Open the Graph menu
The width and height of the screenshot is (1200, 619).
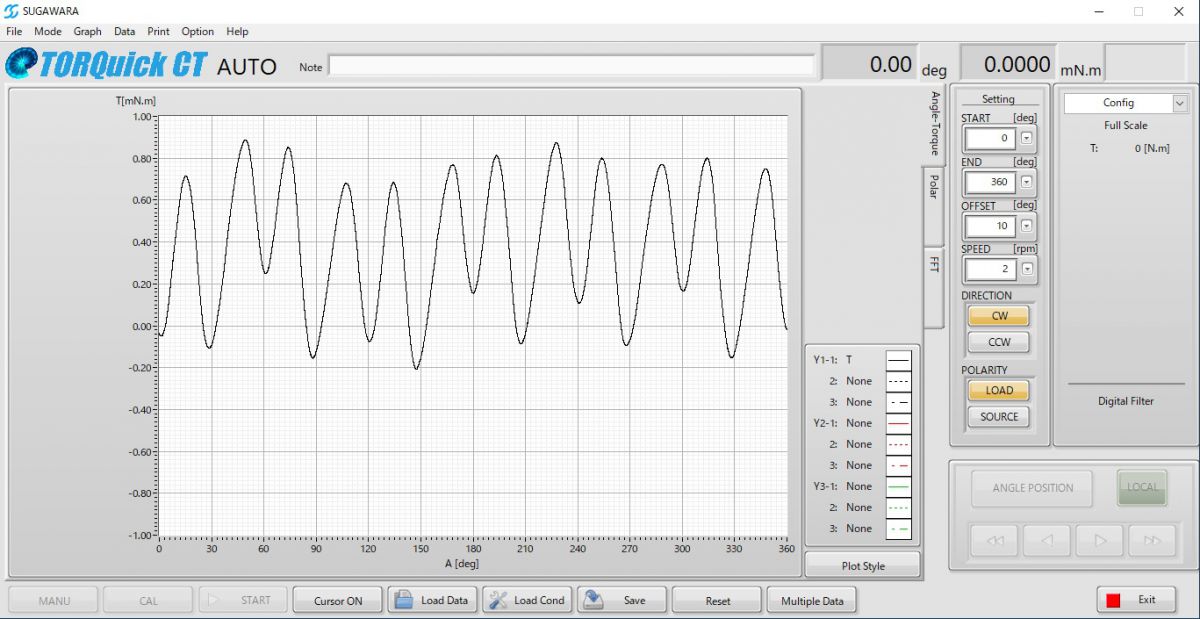[87, 31]
